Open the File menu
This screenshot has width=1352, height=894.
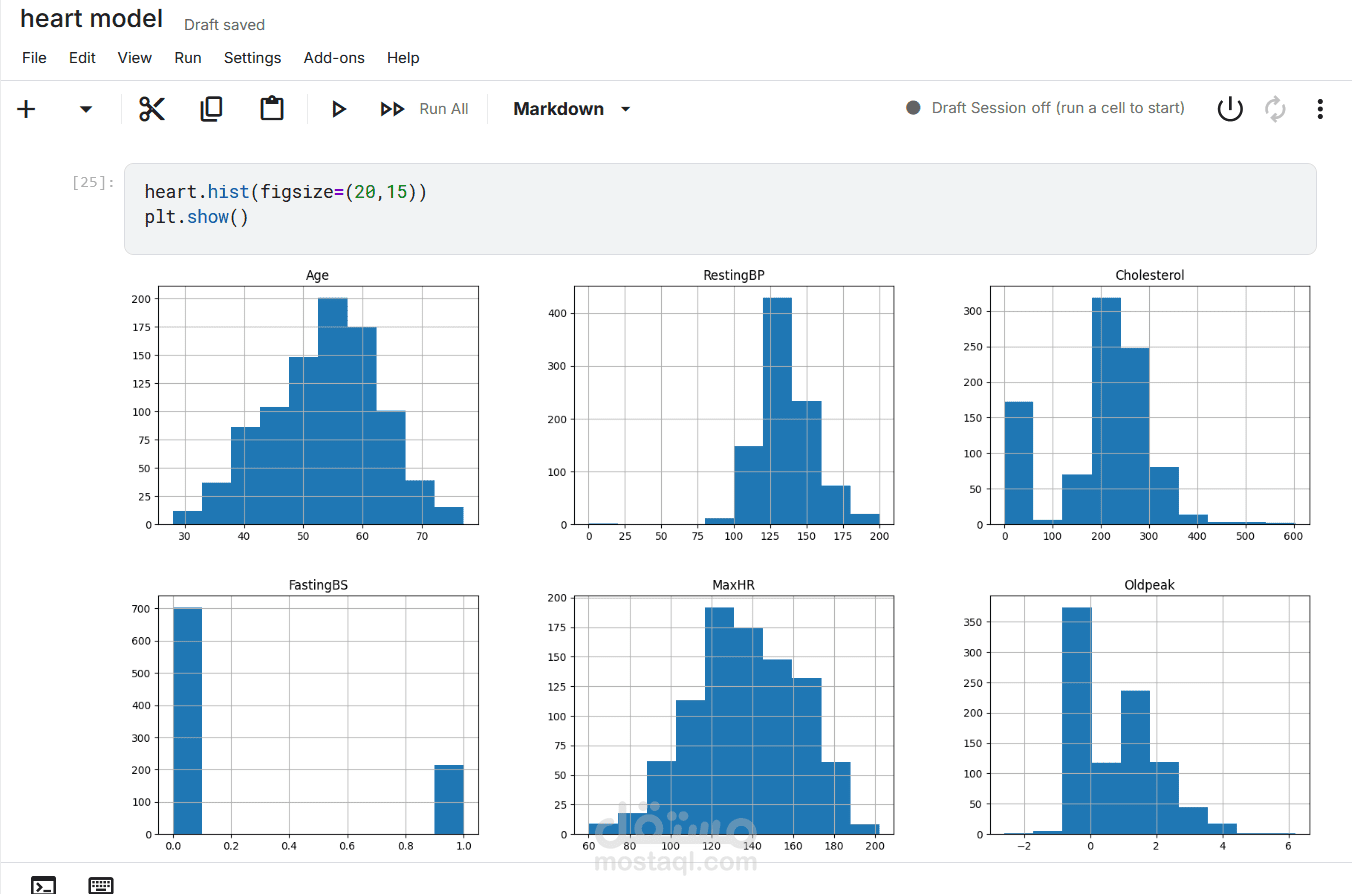(34, 58)
